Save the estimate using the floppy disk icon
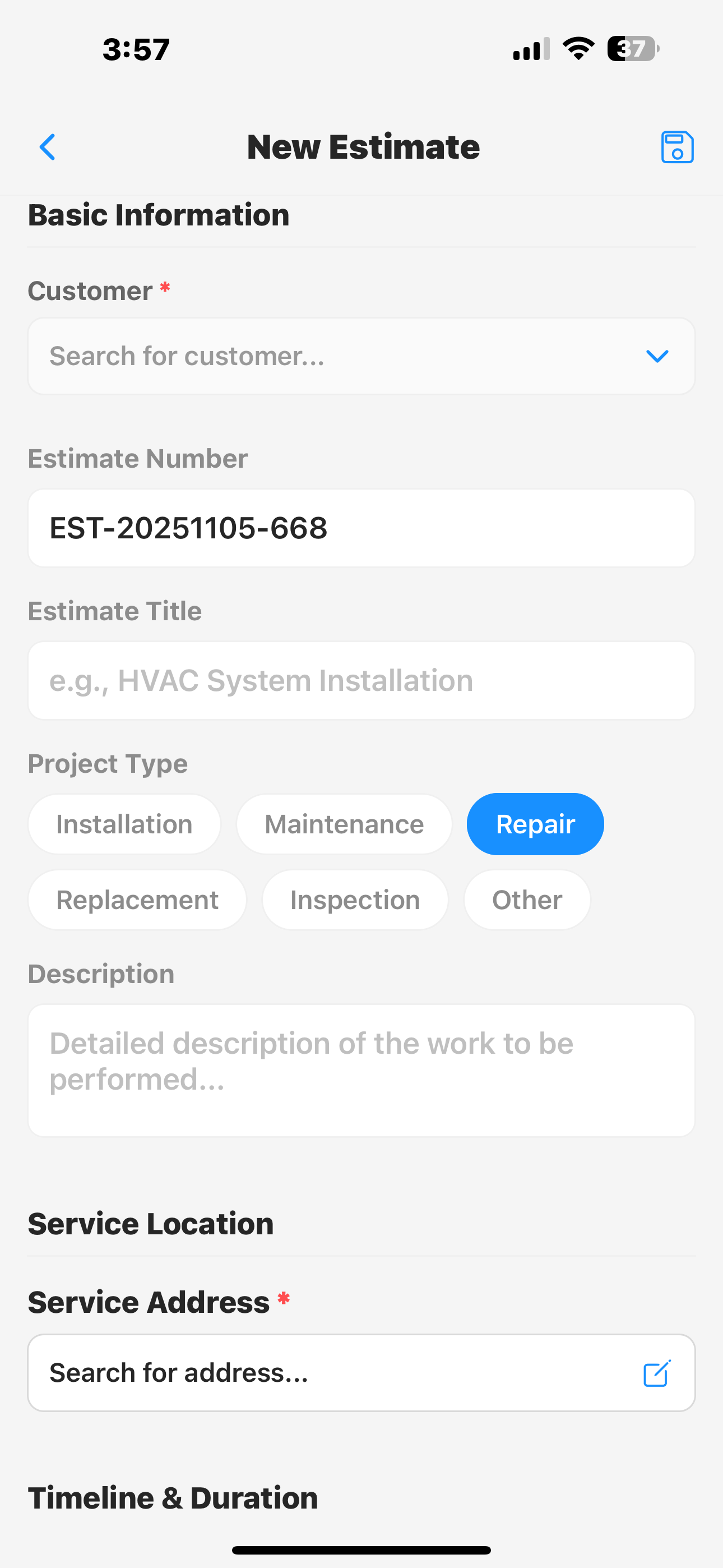Image resolution: width=723 pixels, height=1568 pixels. tap(676, 147)
